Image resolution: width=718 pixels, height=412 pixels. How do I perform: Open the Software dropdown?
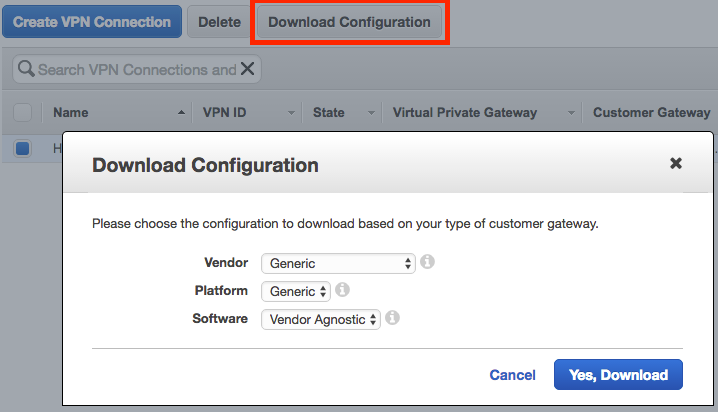(x=320, y=319)
